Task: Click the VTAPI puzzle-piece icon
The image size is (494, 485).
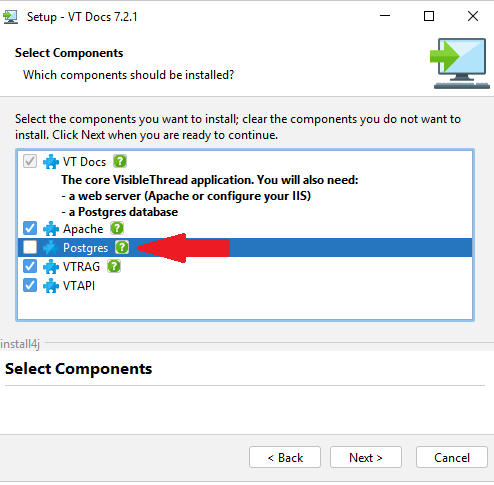Action: [x=51, y=286]
